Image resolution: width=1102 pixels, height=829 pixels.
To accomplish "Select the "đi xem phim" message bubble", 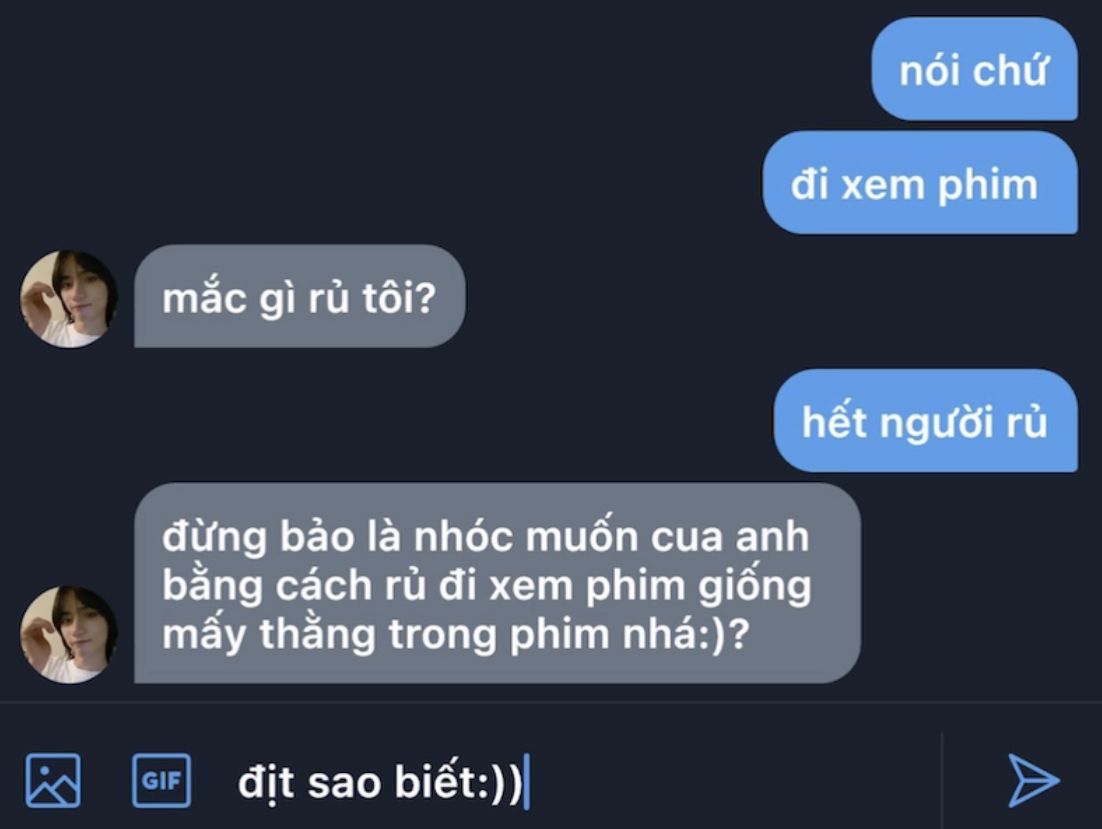I will point(920,183).
